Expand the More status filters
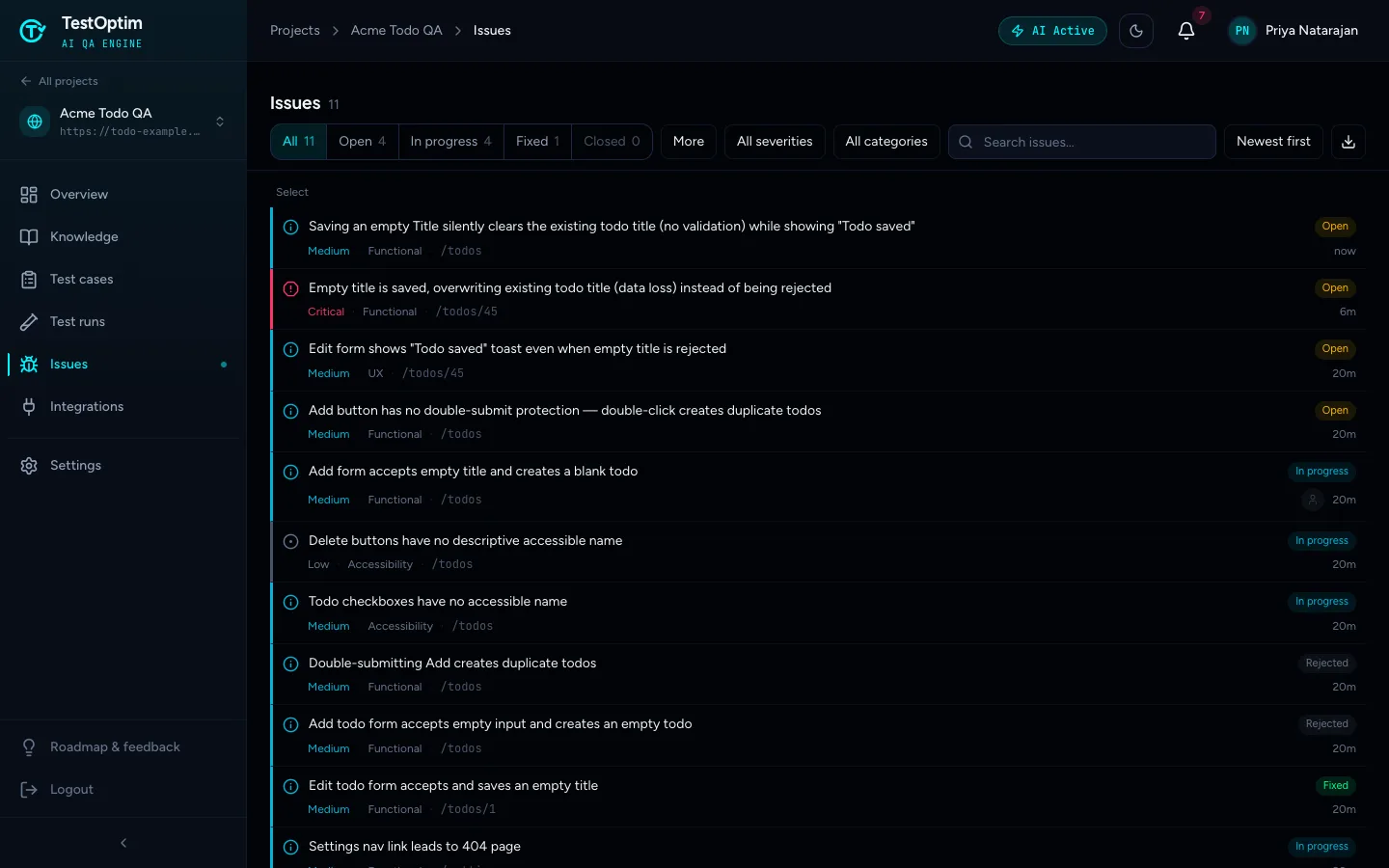 click(689, 142)
